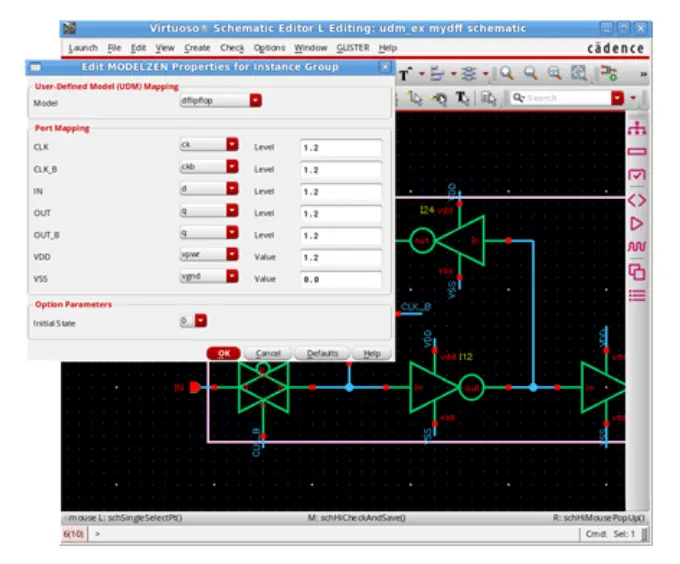Image resolution: width=680 pixels, height=564 pixels.
Task: Click the Cancel button
Action: (x=268, y=353)
